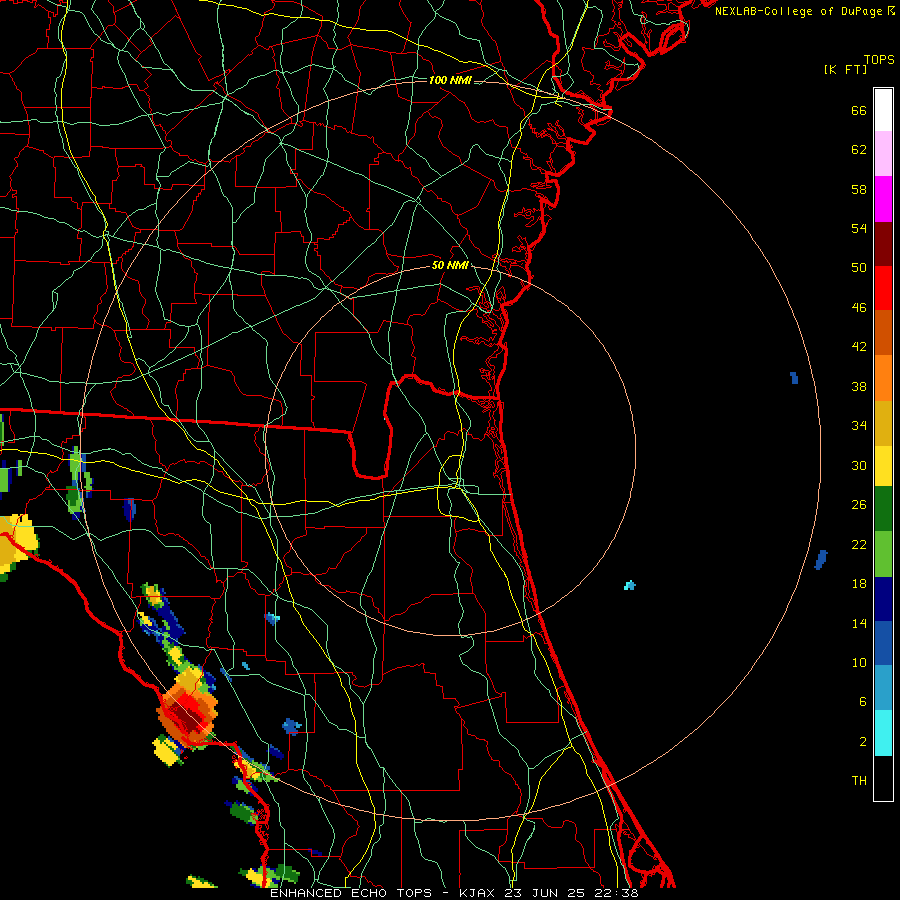The height and width of the screenshot is (900, 900).
Task: Click the legend value 18
Action: point(859,584)
